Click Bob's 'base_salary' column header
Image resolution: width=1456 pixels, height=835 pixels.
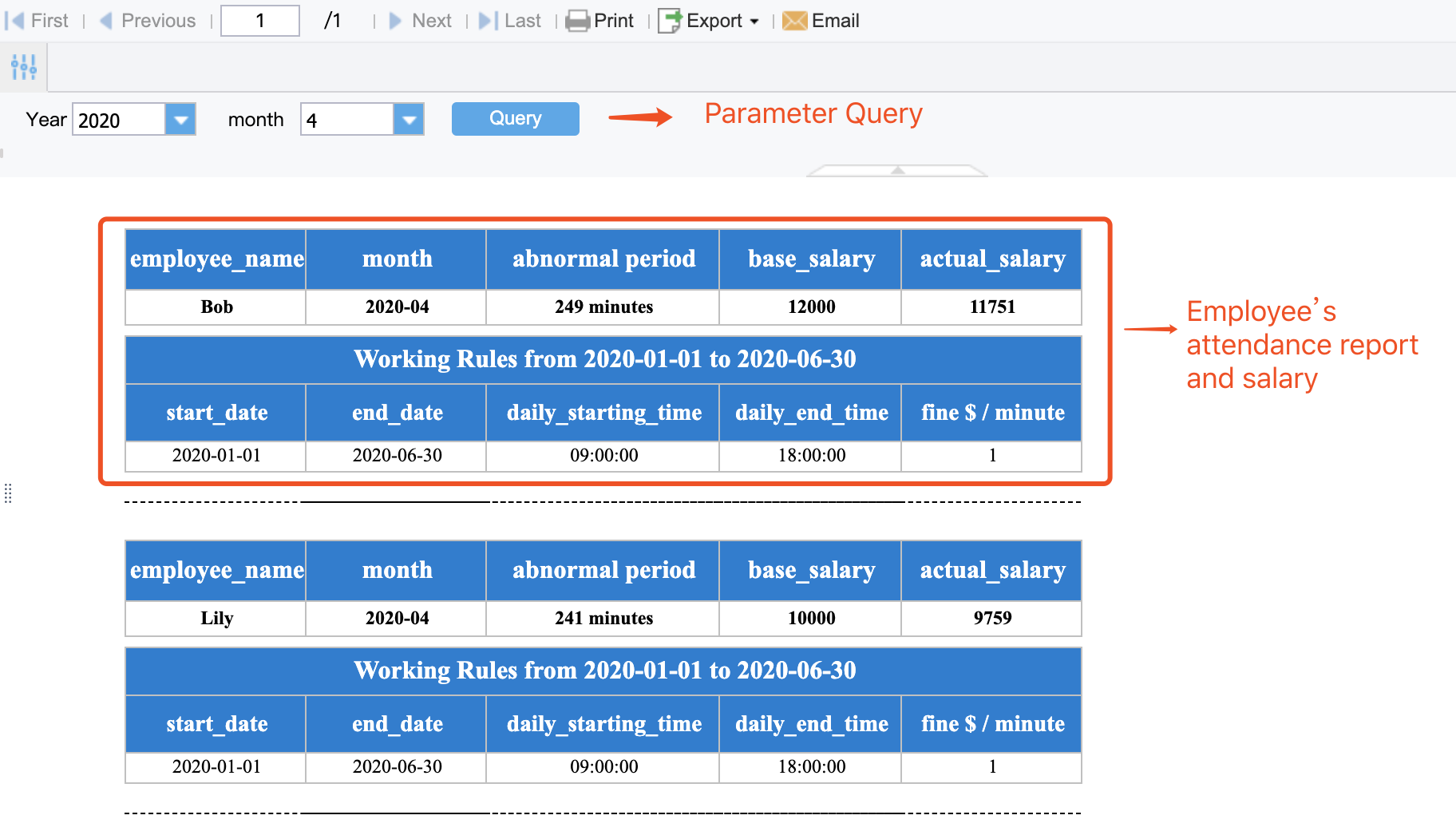(x=811, y=259)
